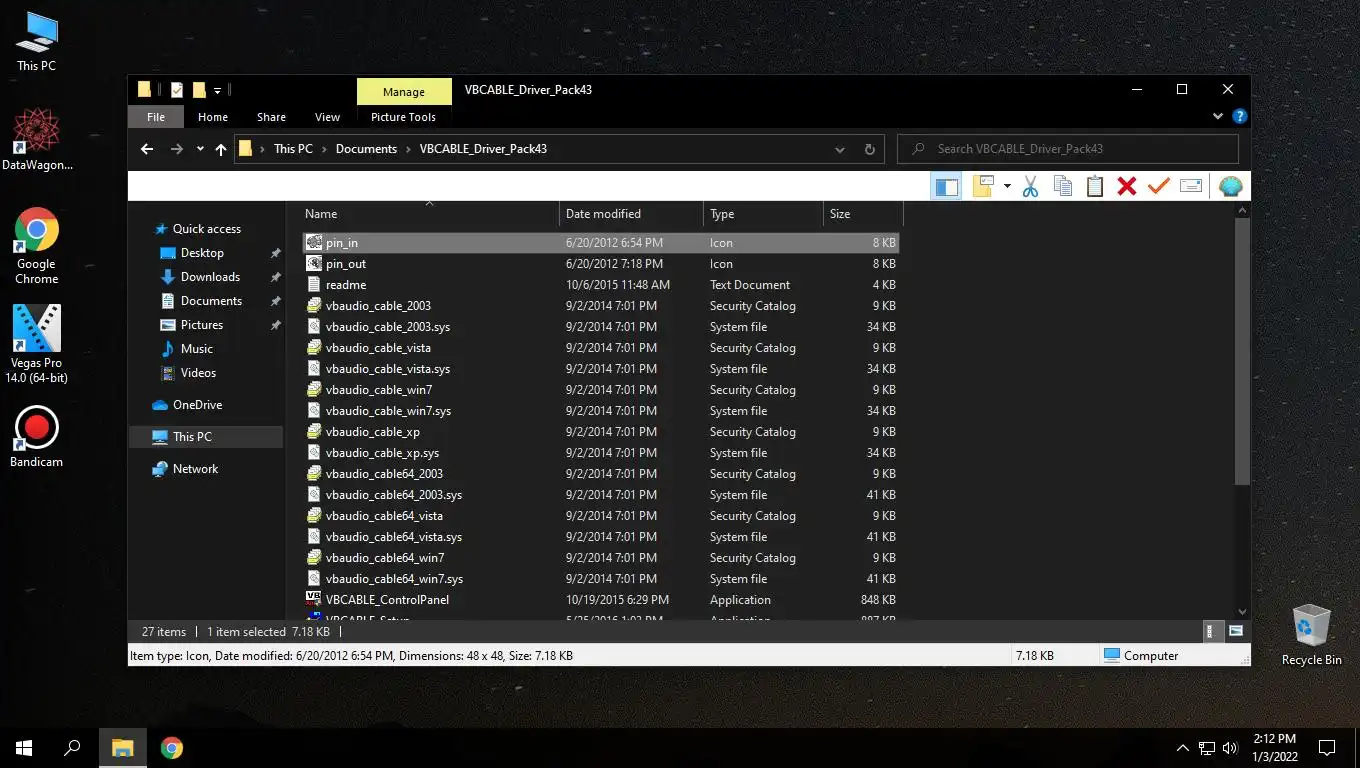The image size is (1360, 768).
Task: Click Documents in the address breadcrumb
Action: [366, 149]
